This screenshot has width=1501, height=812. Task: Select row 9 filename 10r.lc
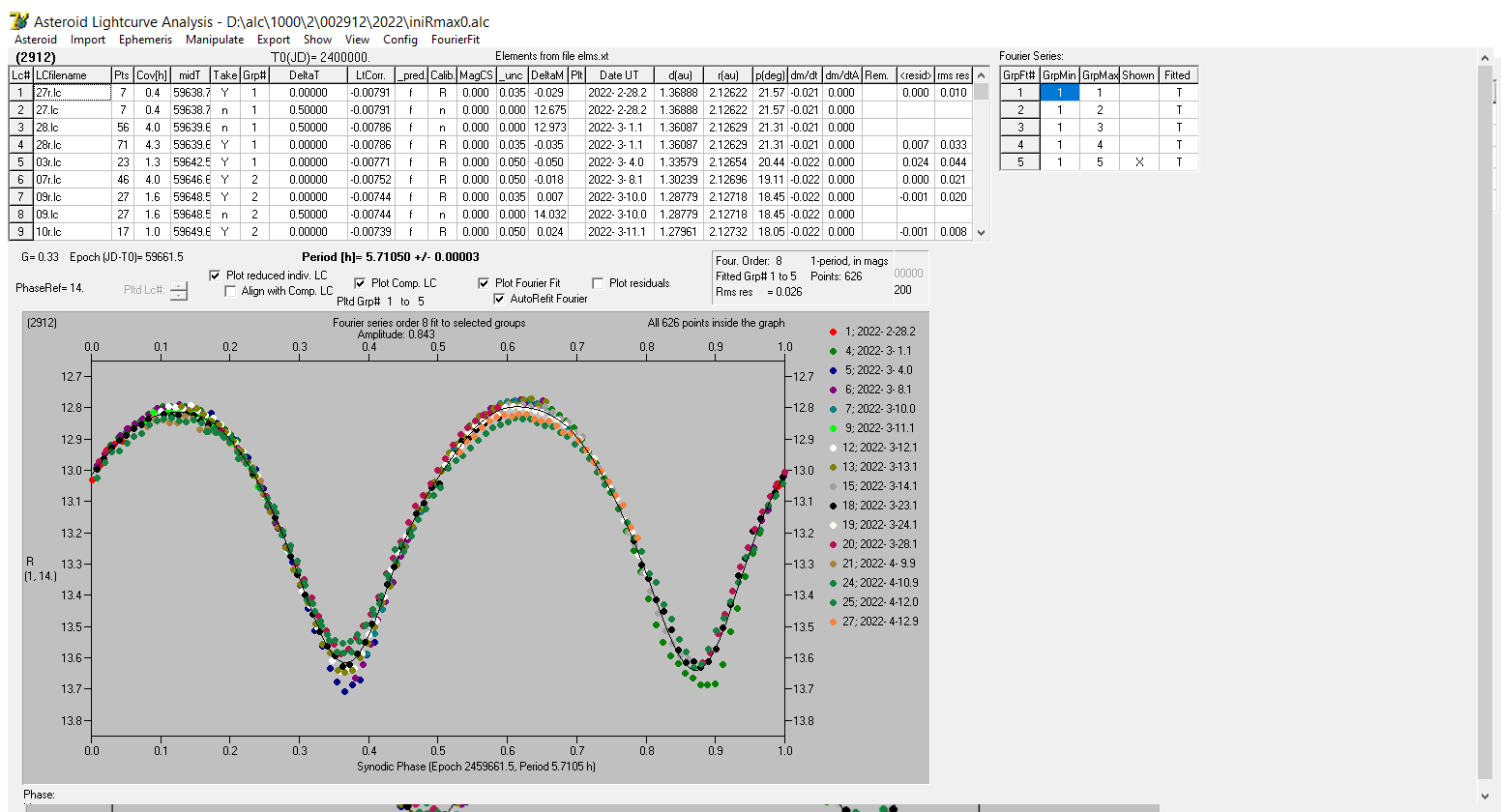tap(72, 232)
